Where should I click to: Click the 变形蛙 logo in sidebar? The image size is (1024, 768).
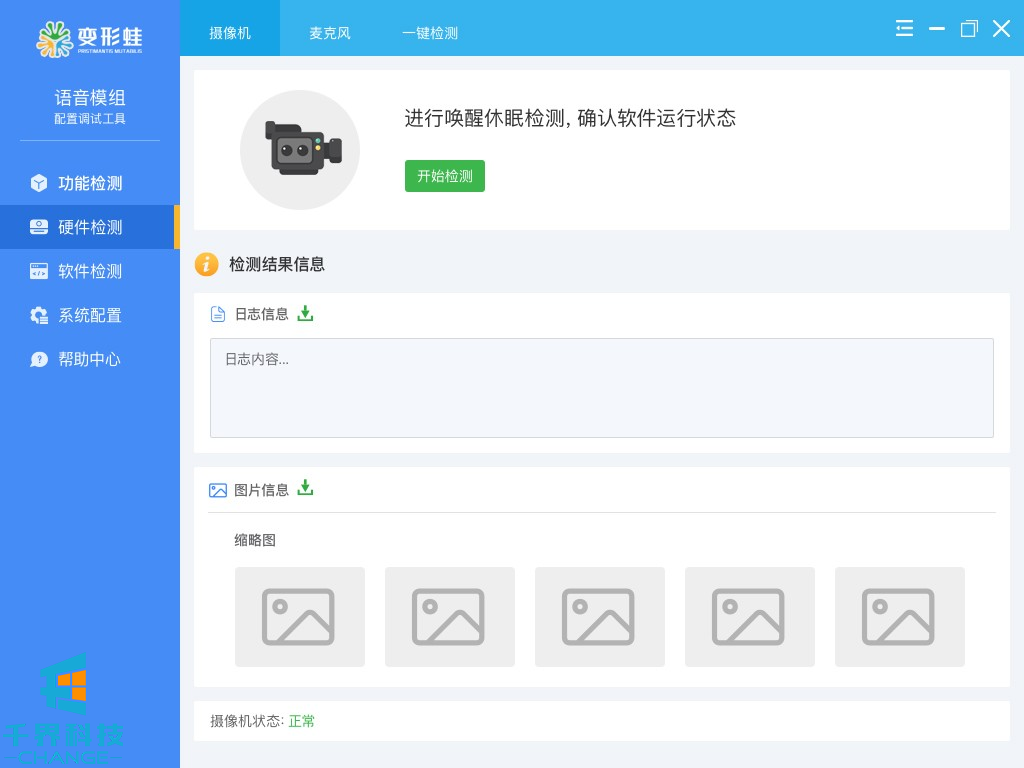click(x=89, y=39)
